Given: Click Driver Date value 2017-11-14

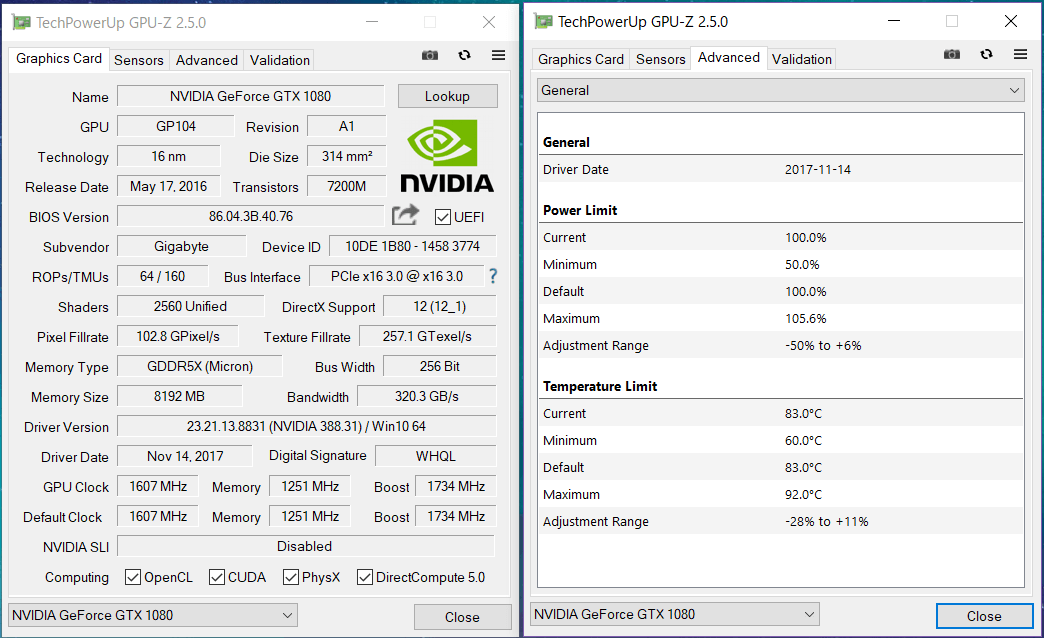Looking at the screenshot, I should (x=818, y=170).
